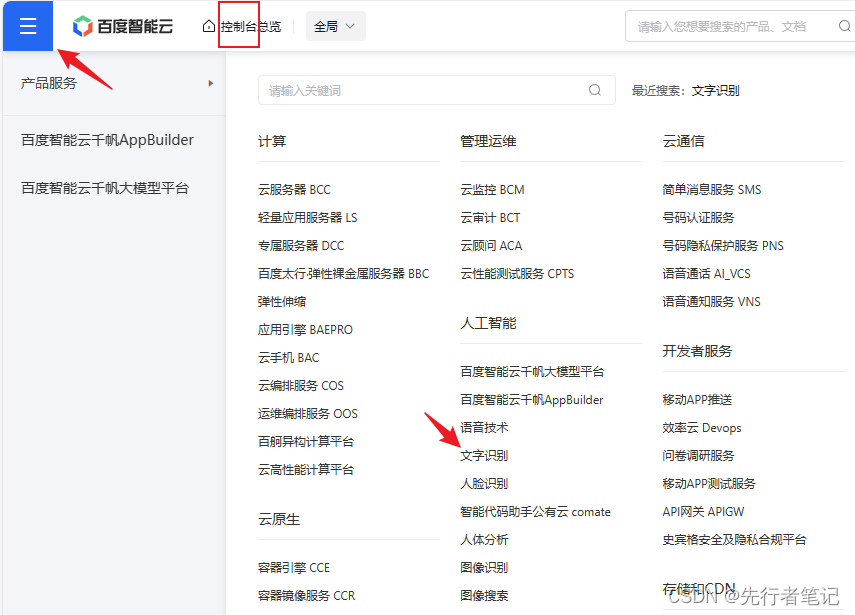The width and height of the screenshot is (855, 615).
Task: Open 问卷调研服务
Action: (699, 455)
